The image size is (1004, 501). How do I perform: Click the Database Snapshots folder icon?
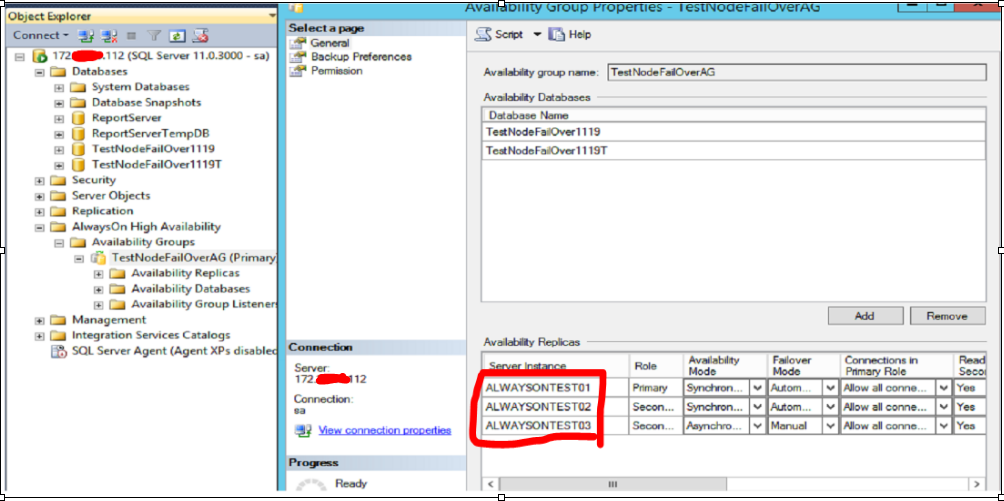point(78,103)
